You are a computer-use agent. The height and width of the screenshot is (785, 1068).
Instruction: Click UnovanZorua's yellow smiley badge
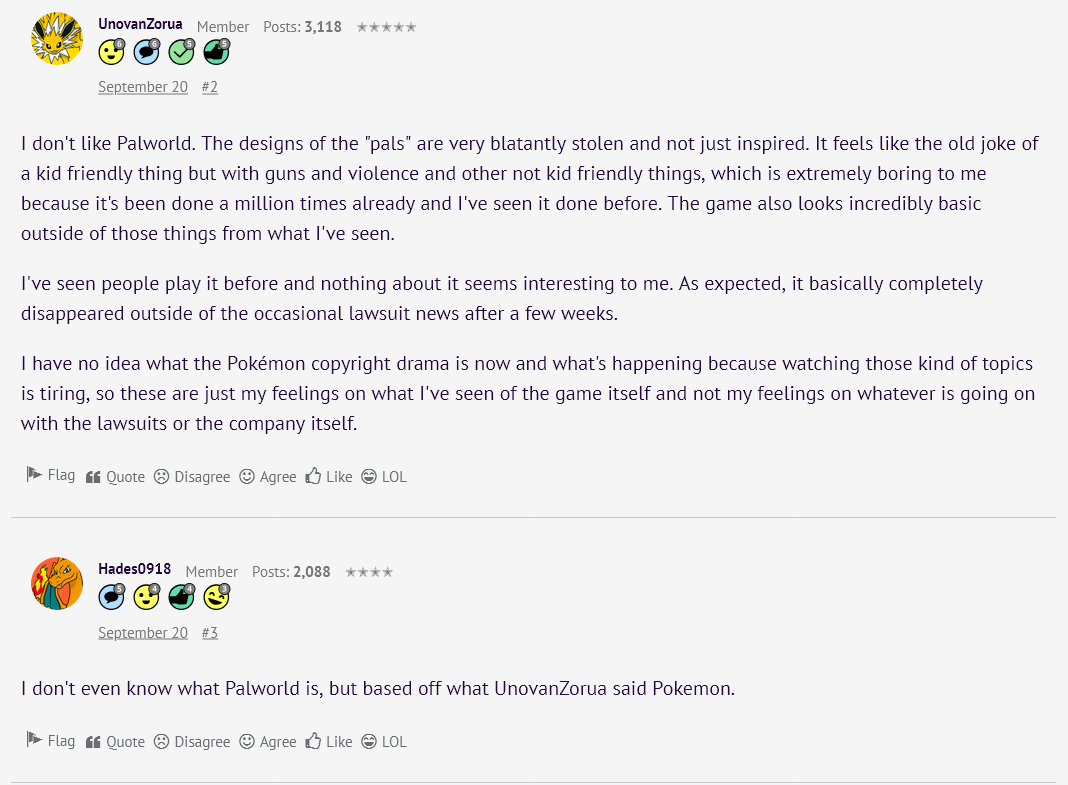(x=111, y=52)
